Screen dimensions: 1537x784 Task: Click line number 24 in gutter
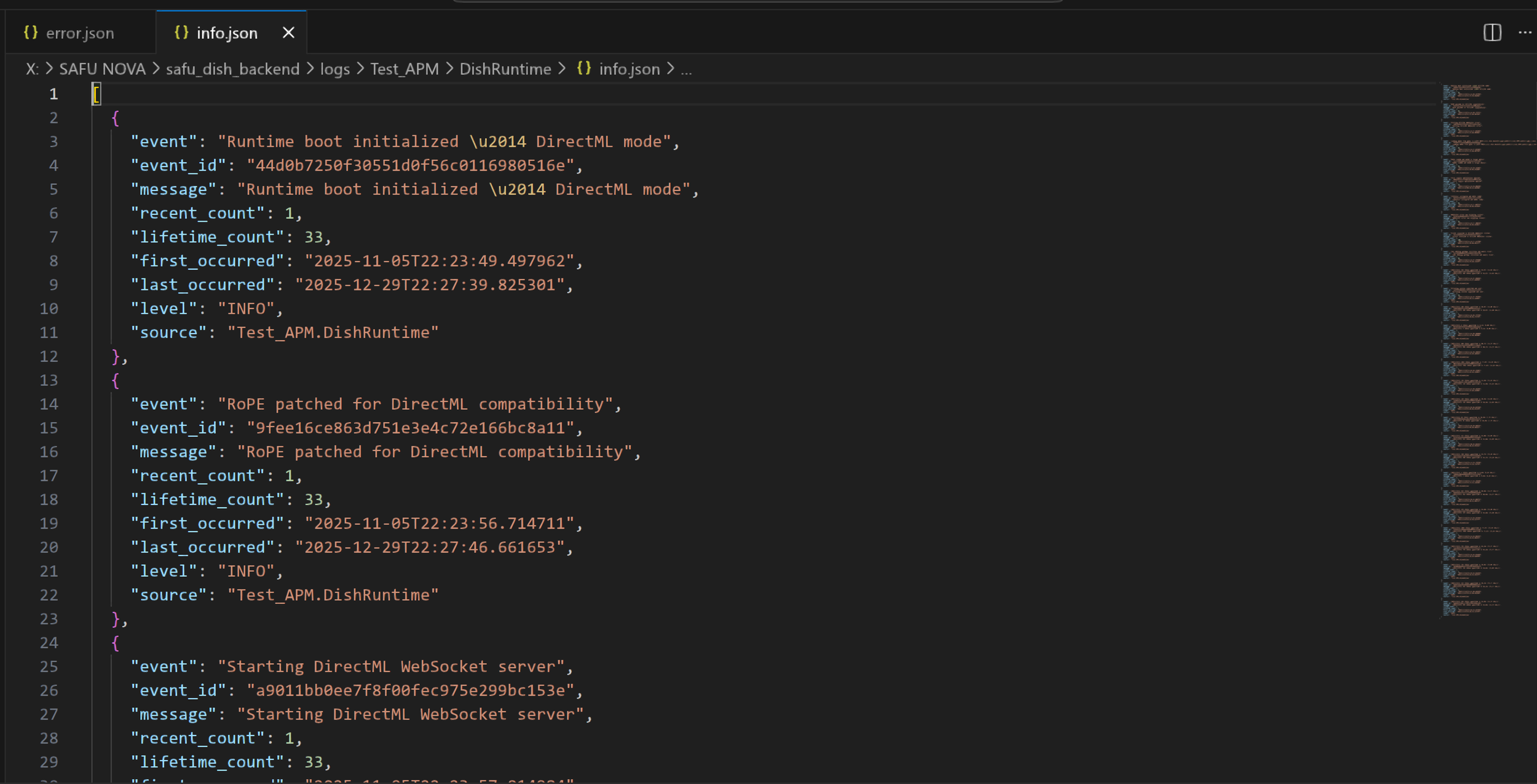49,643
